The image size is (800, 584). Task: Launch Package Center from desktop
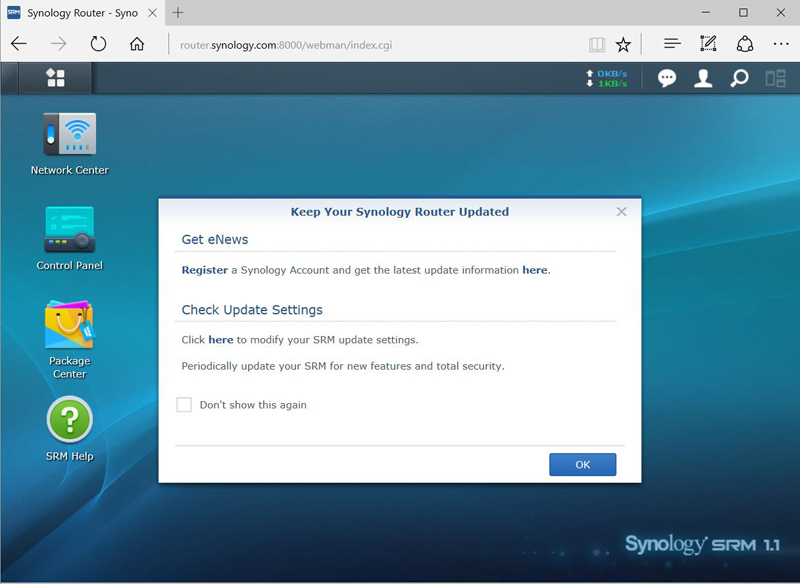click(x=69, y=326)
